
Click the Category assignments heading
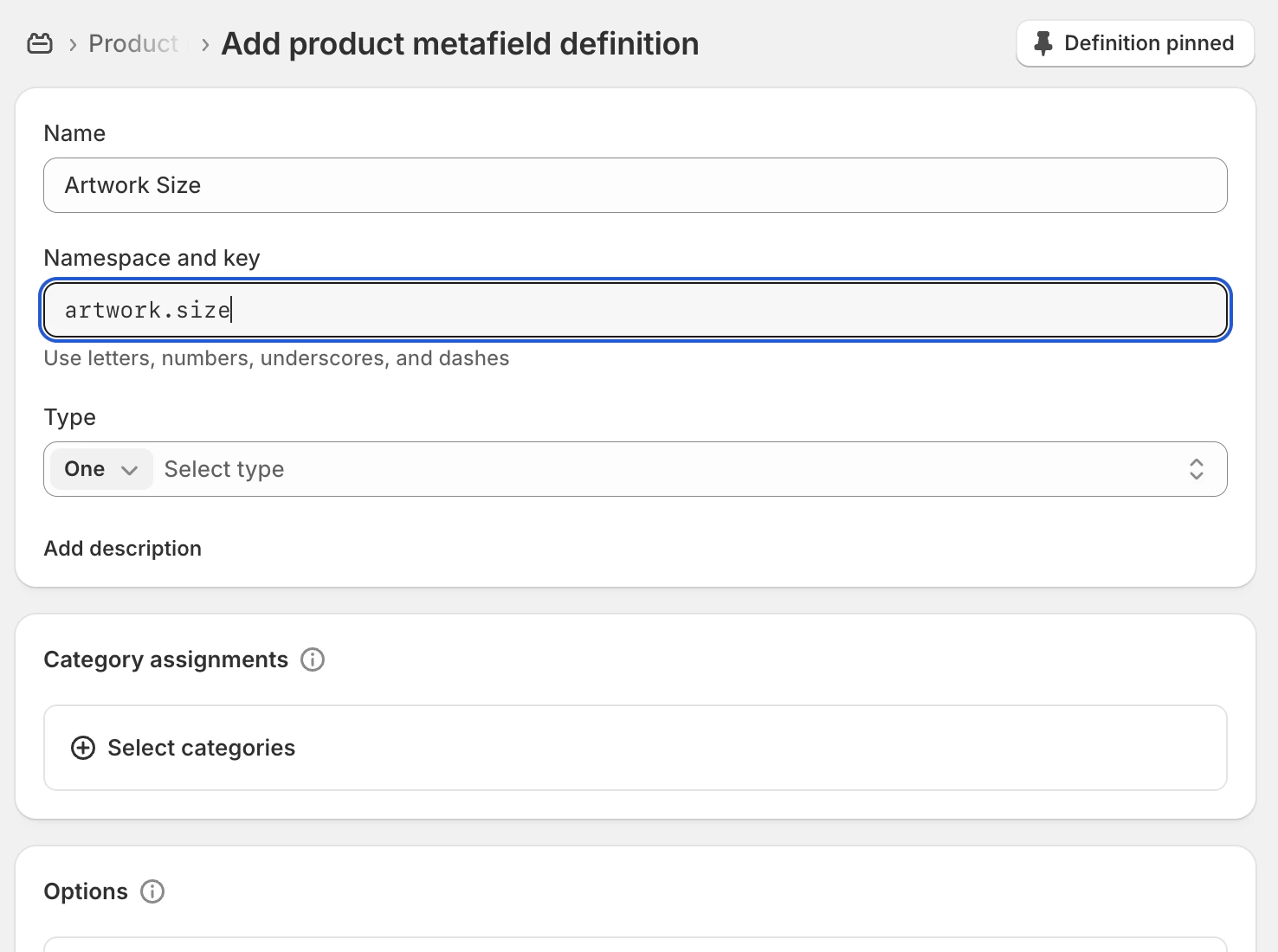(x=166, y=659)
